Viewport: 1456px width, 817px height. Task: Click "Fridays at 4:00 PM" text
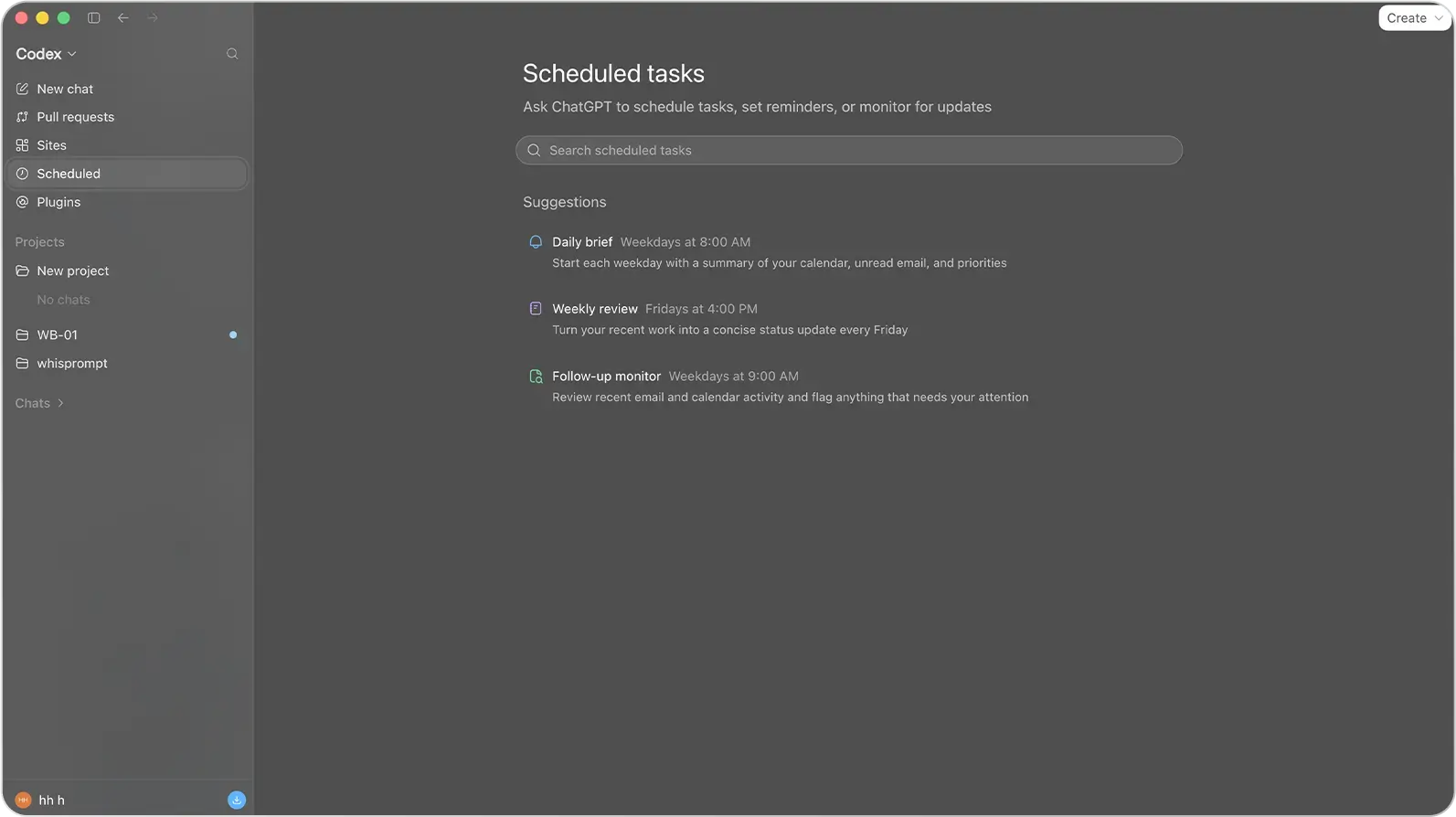[x=701, y=309]
